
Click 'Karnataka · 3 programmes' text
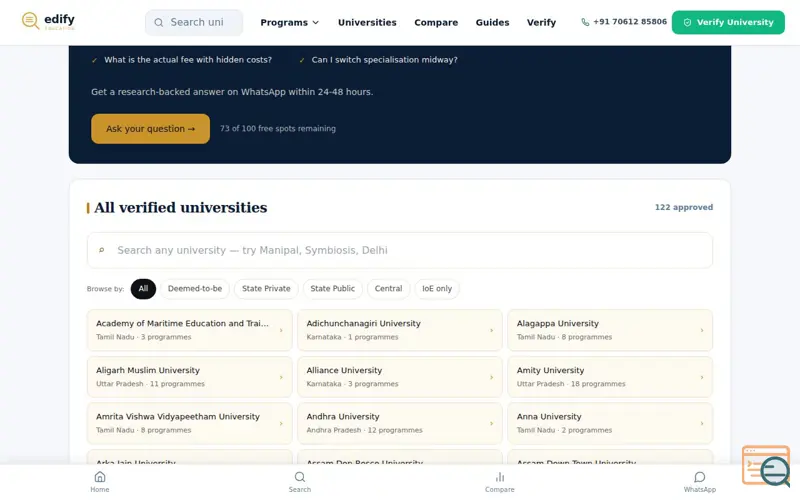point(352,384)
